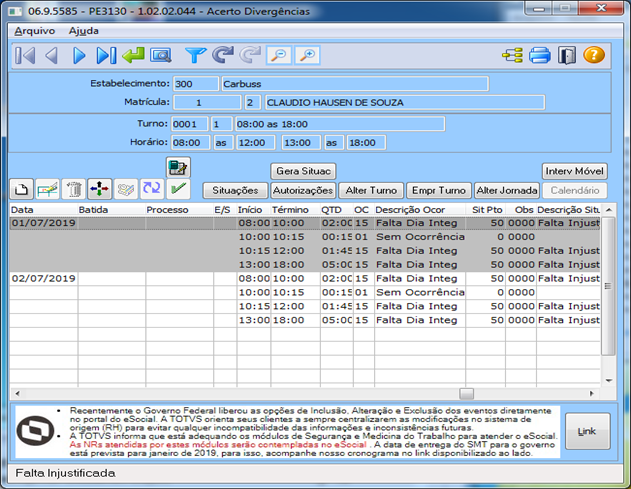Open the search record icon
Screen dimensions: 631x489
(161, 55)
